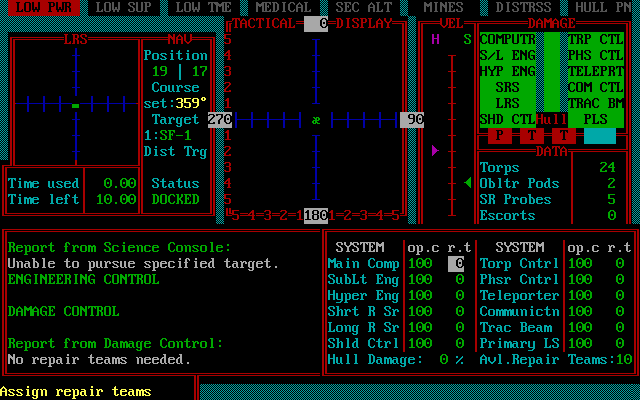This screenshot has width=640, height=400.
Task: Click the 180 heading marker
Action: [316, 216]
